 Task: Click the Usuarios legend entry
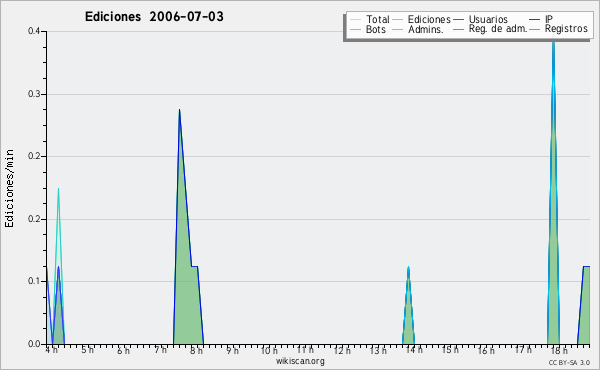[480, 19]
